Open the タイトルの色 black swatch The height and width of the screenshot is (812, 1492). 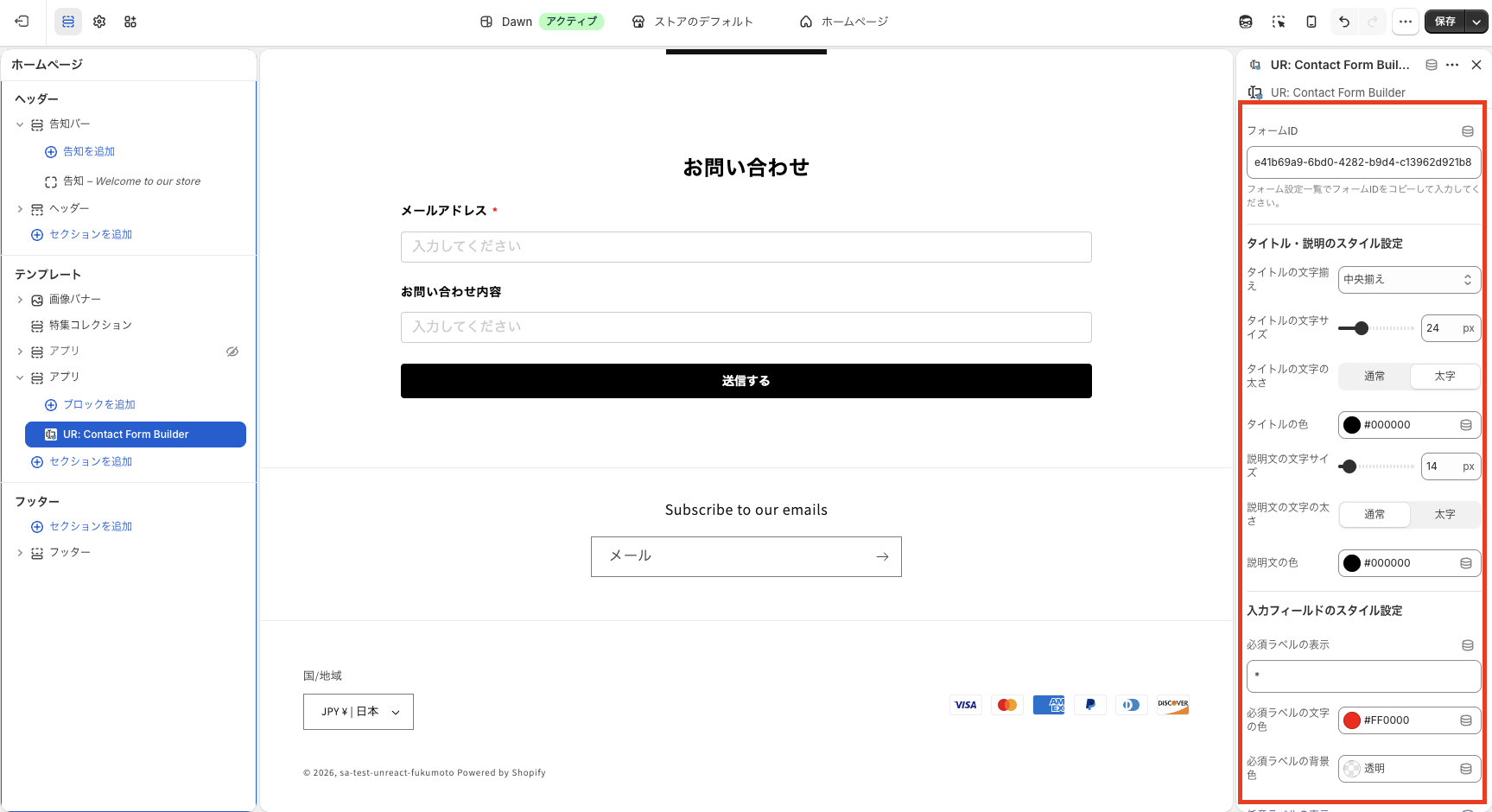click(1352, 425)
